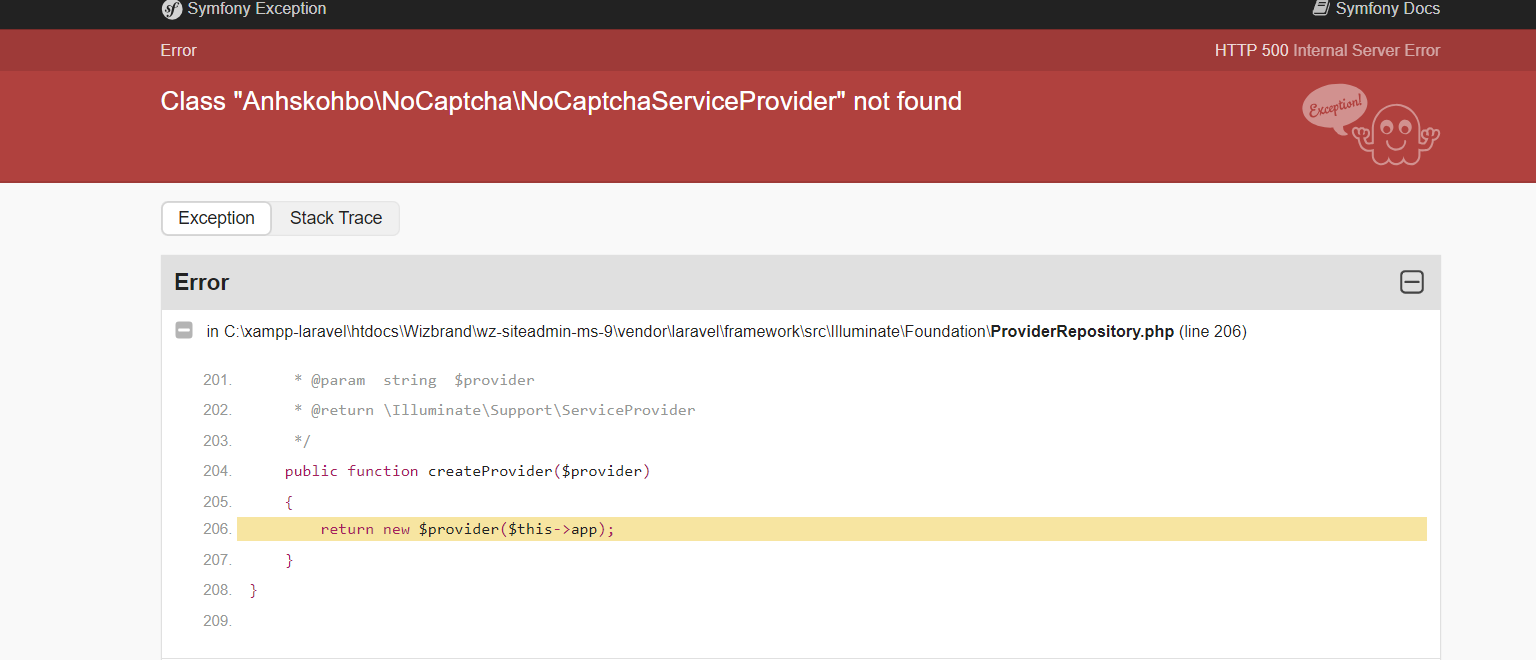Select the highlighted return new $provider line

467,529
